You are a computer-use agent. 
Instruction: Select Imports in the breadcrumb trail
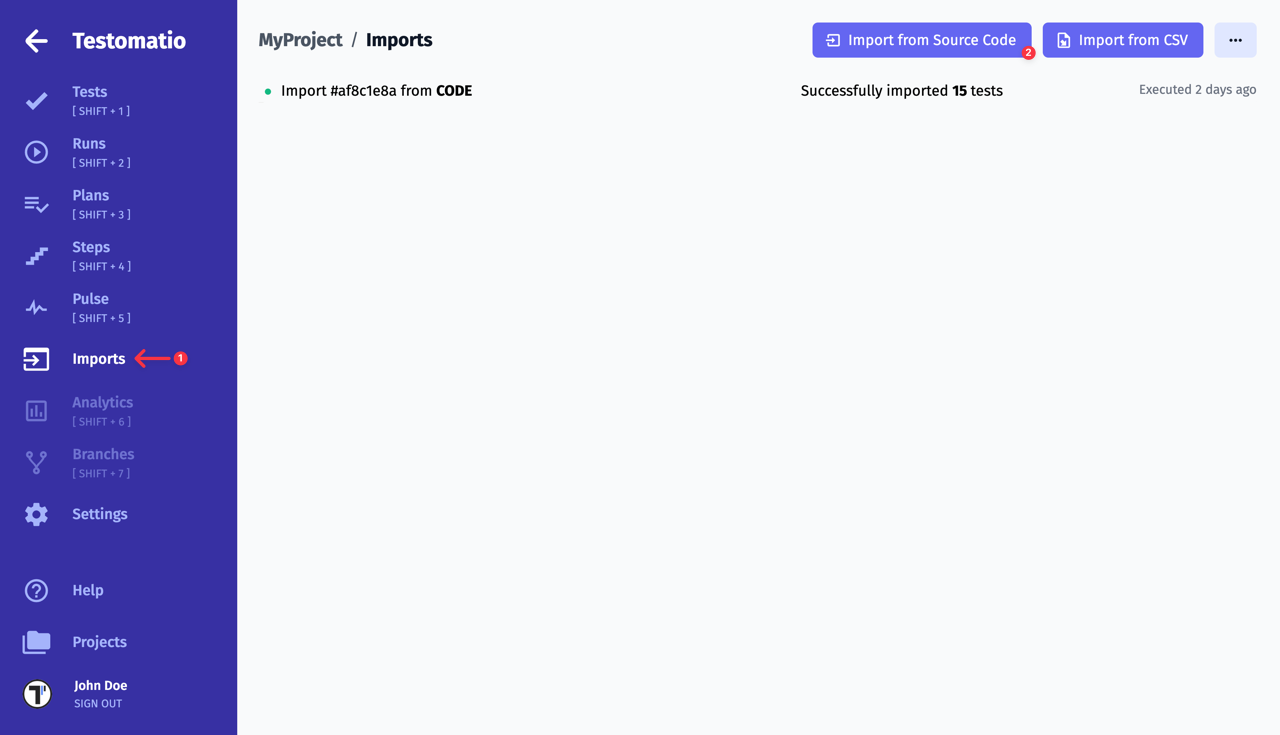click(399, 40)
